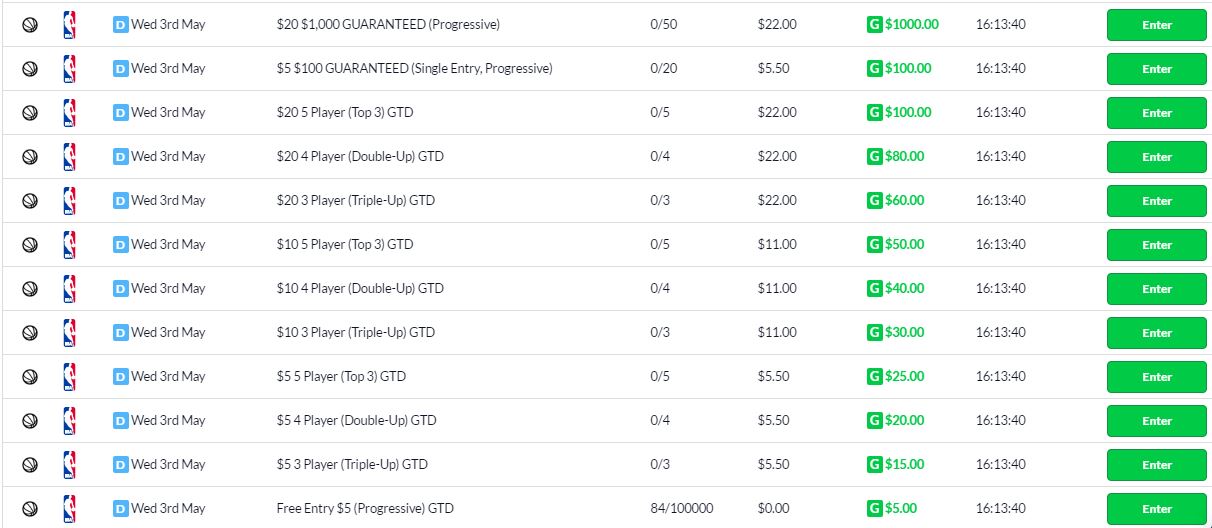Enter the $5 5 Player Top 3 contest

tap(1157, 377)
